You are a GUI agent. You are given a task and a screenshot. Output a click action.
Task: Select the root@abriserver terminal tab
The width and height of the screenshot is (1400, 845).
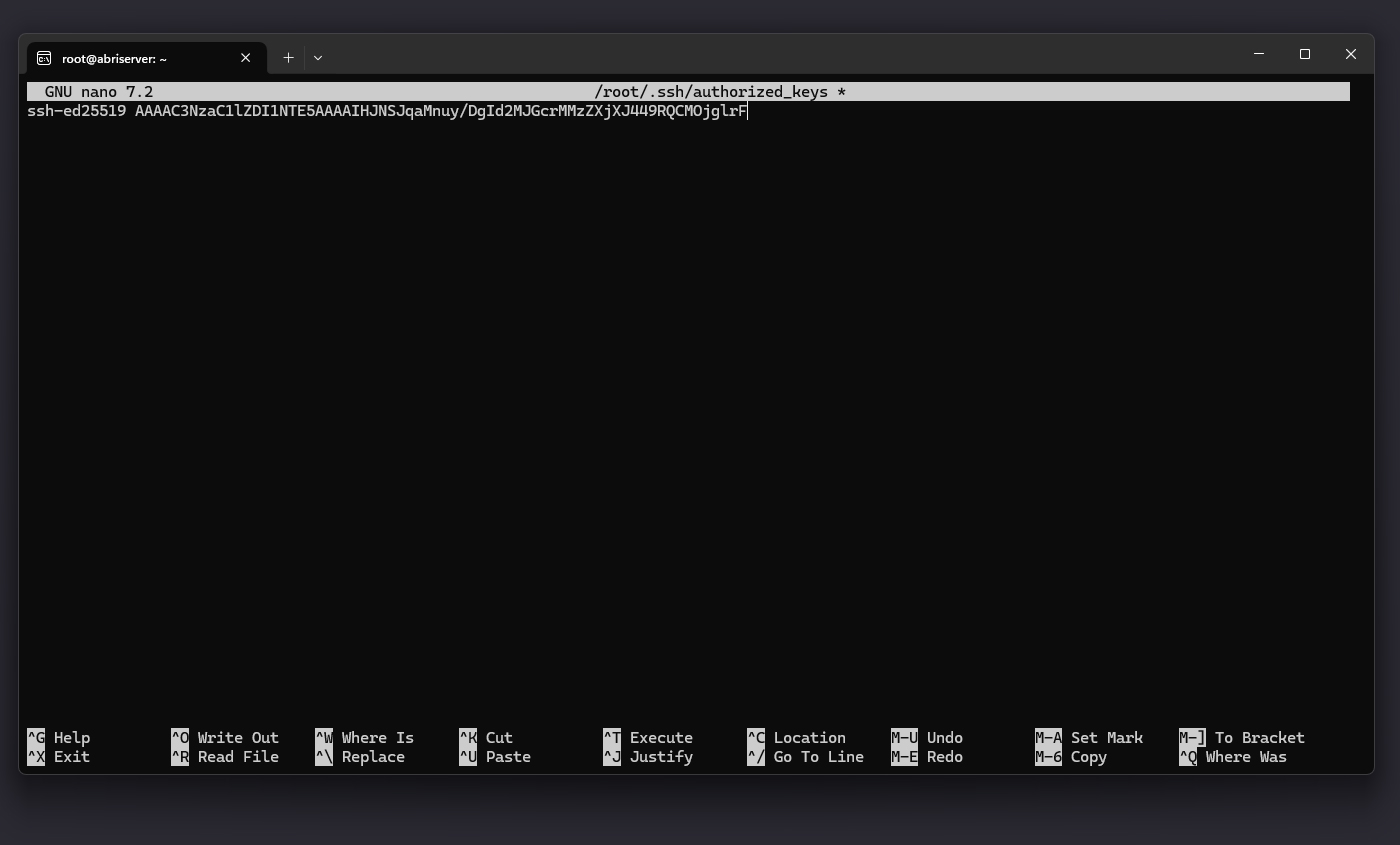coord(120,58)
